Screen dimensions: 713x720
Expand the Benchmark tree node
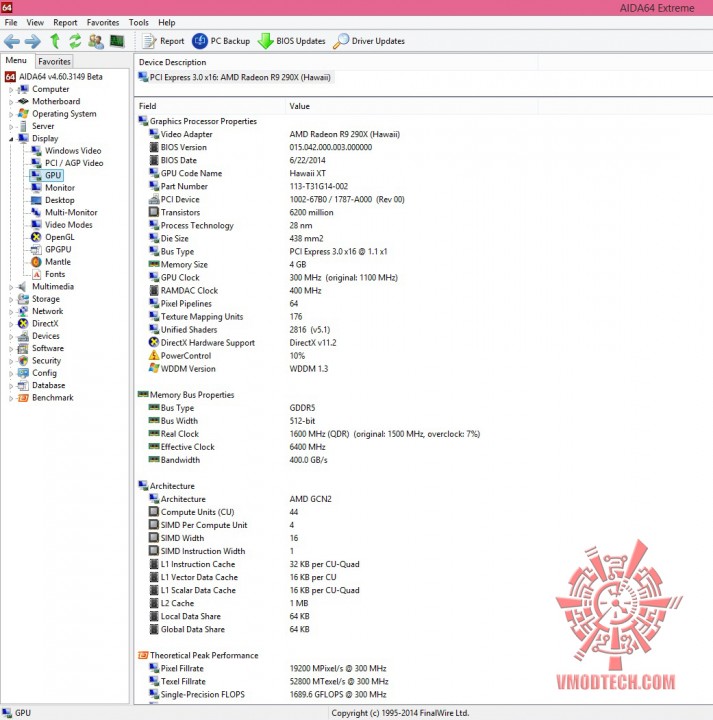tap(11, 398)
